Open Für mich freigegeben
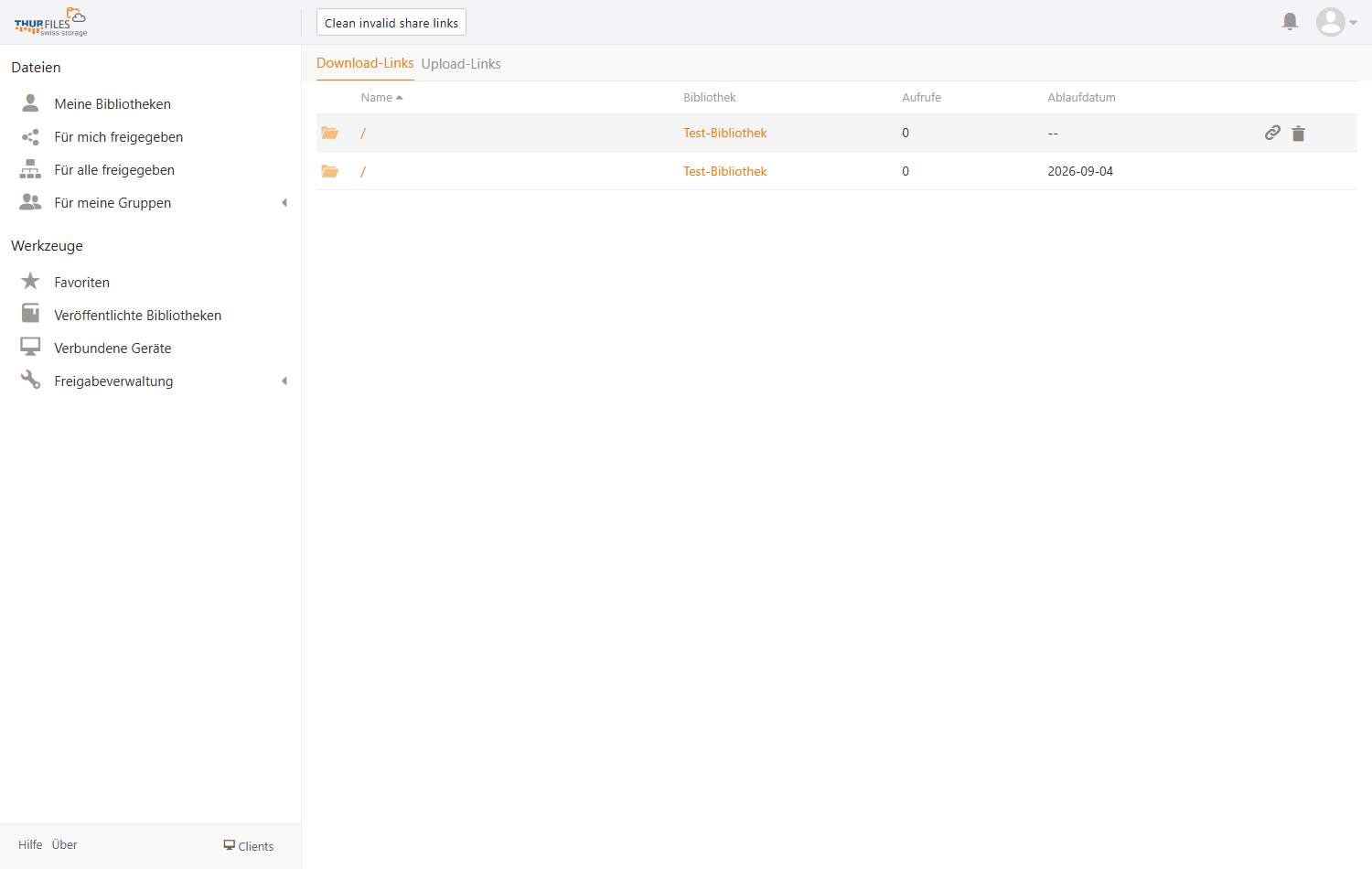 119,137
